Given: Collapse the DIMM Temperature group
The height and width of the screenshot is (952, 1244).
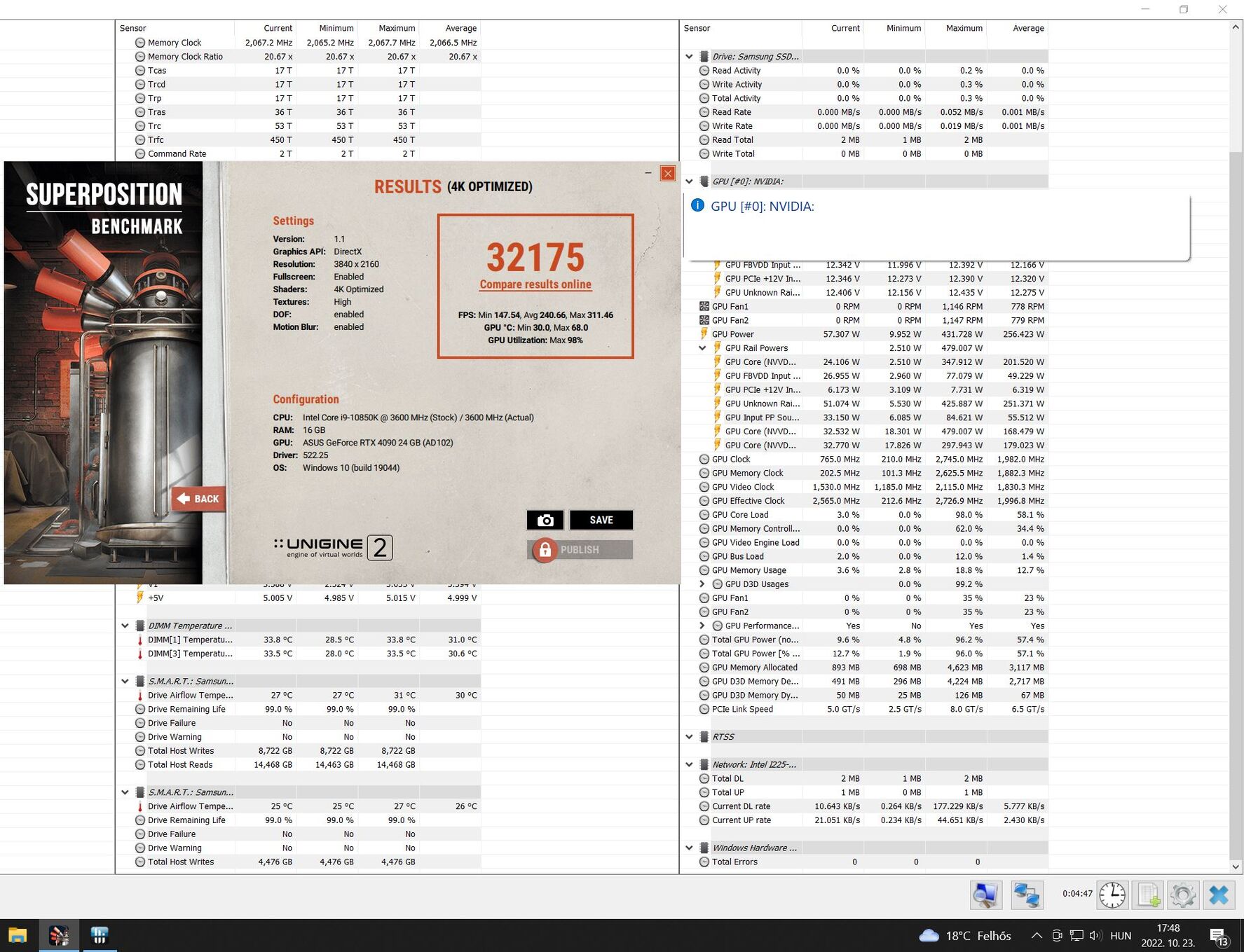Looking at the screenshot, I should [x=125, y=626].
